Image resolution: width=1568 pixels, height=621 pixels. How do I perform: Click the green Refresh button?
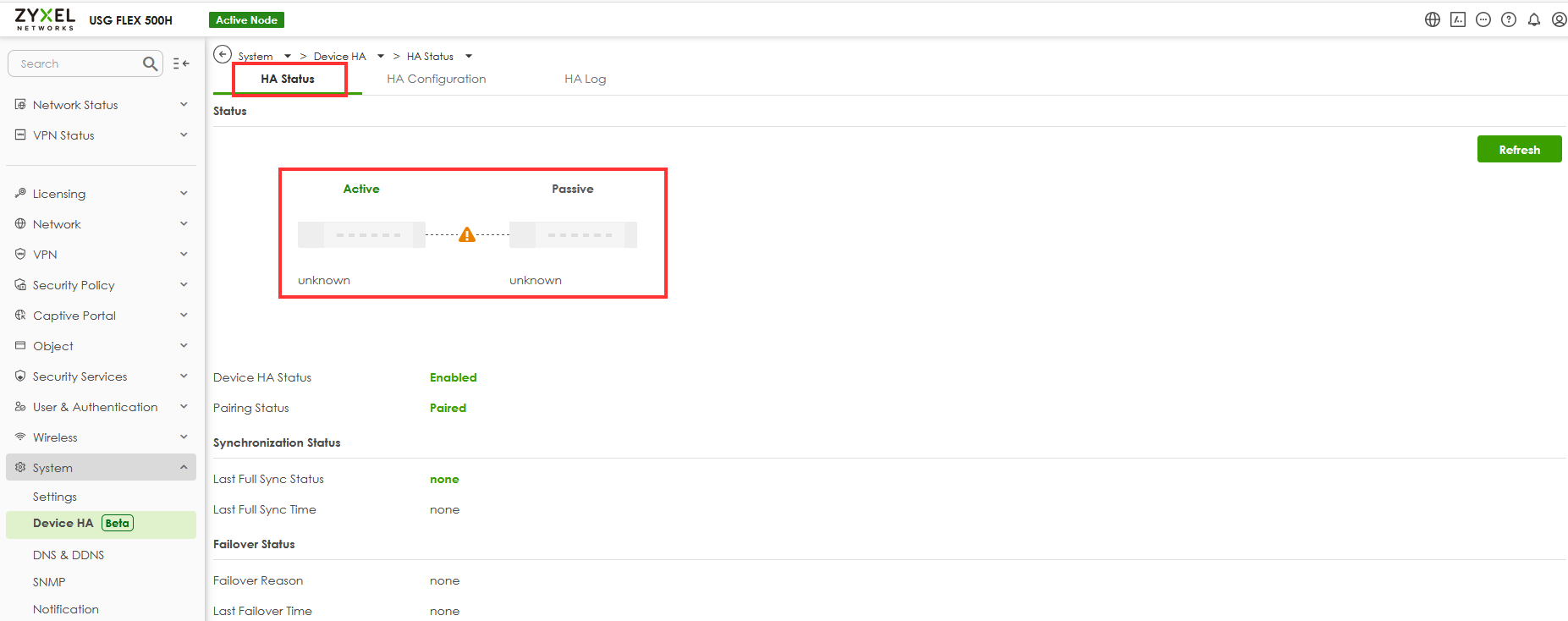coord(1519,150)
